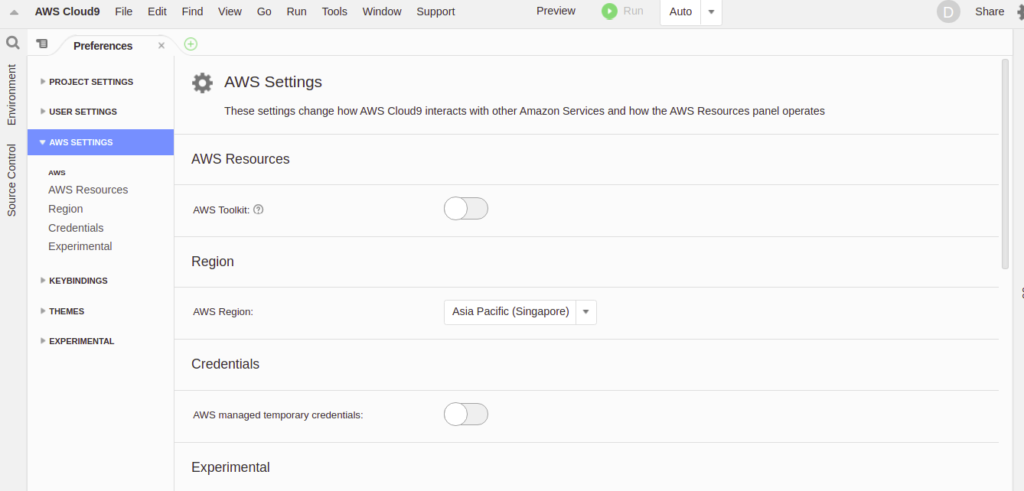Collapse AWS SETTINGS section

101,142
